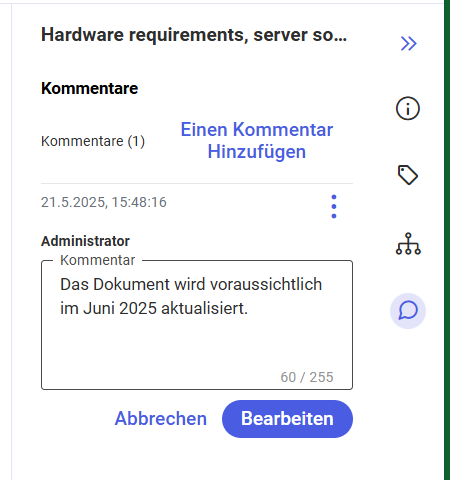Viewport: 450px width, 480px height.
Task: Show the hierarchy structure icon panel
Action: [408, 244]
